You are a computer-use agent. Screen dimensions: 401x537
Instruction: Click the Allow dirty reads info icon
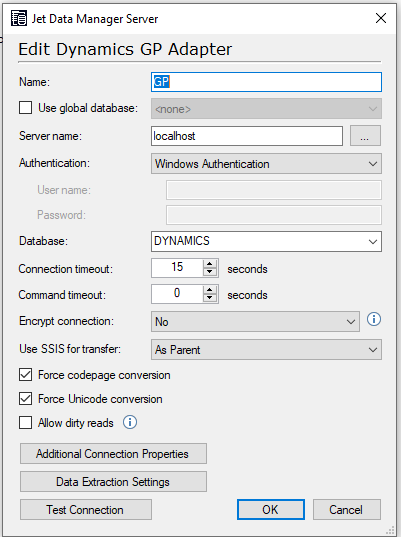point(130,422)
